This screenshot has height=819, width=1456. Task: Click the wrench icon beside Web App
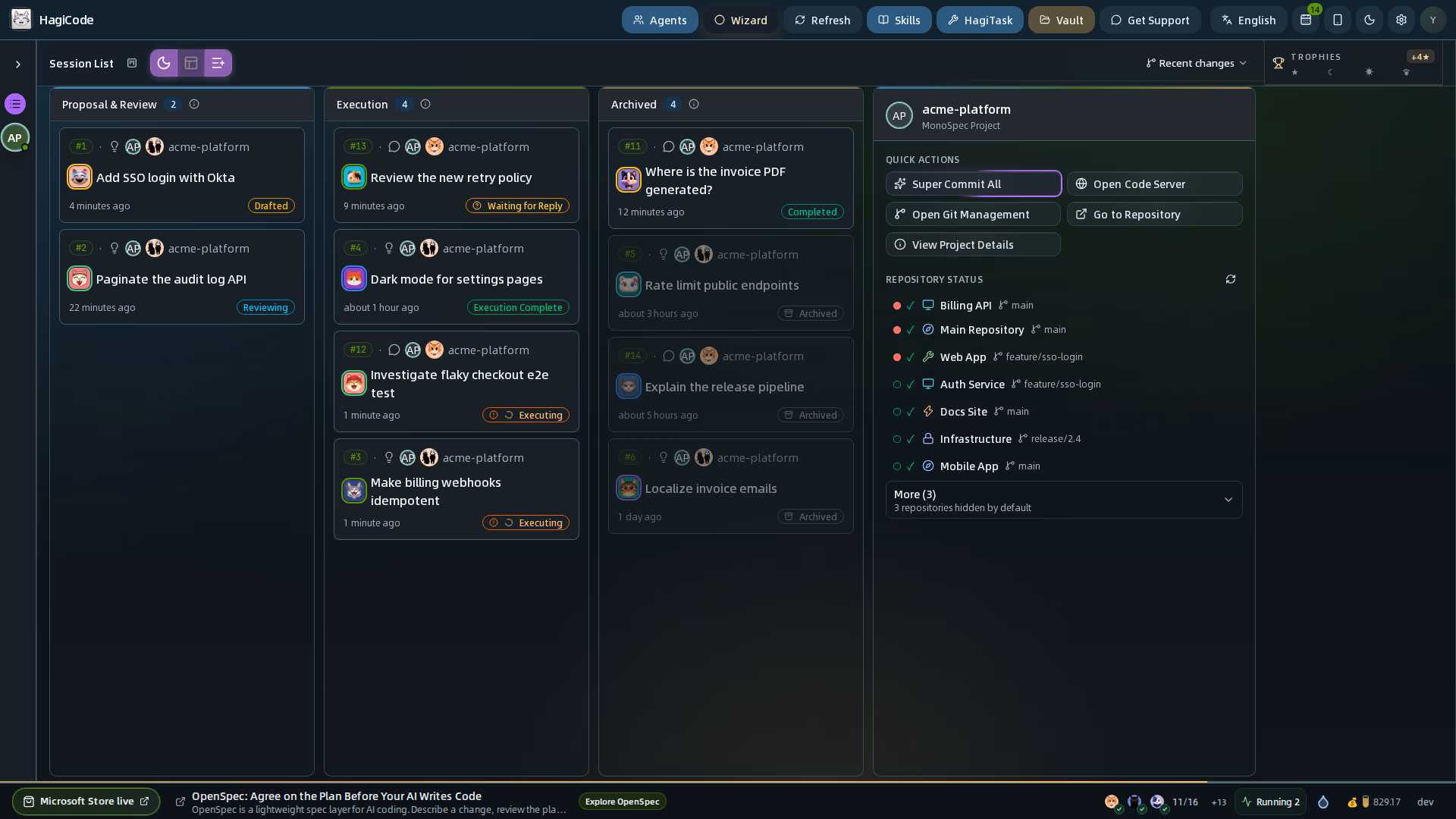927,356
